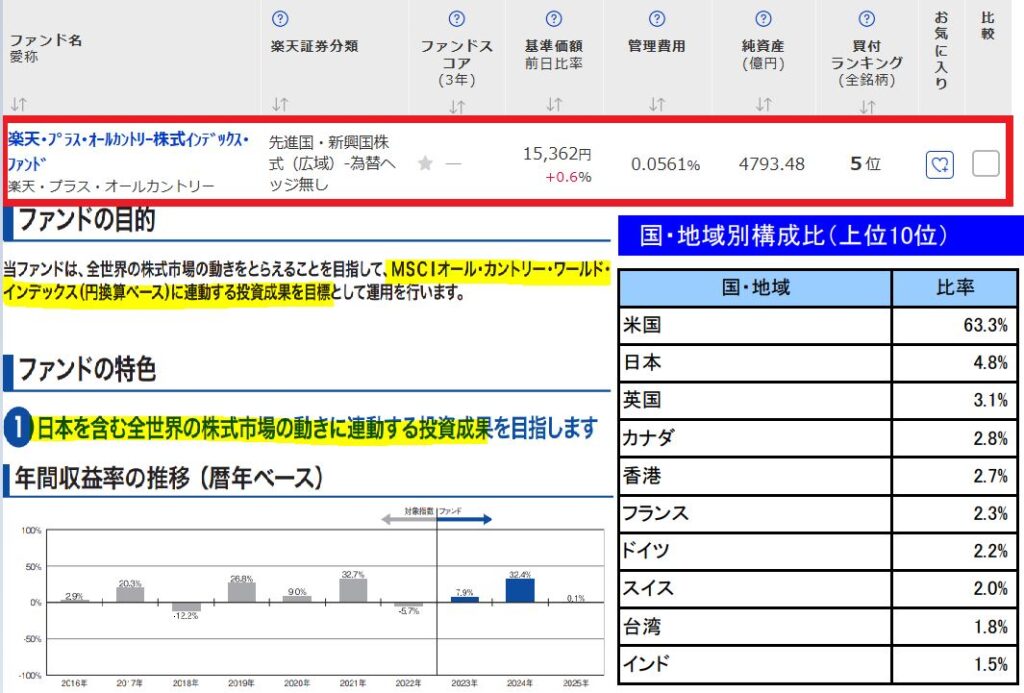The width and height of the screenshot is (1024, 693).
Task: Sort by 買付ランキング using sort arrows
Action: pyautogui.click(x=867, y=106)
